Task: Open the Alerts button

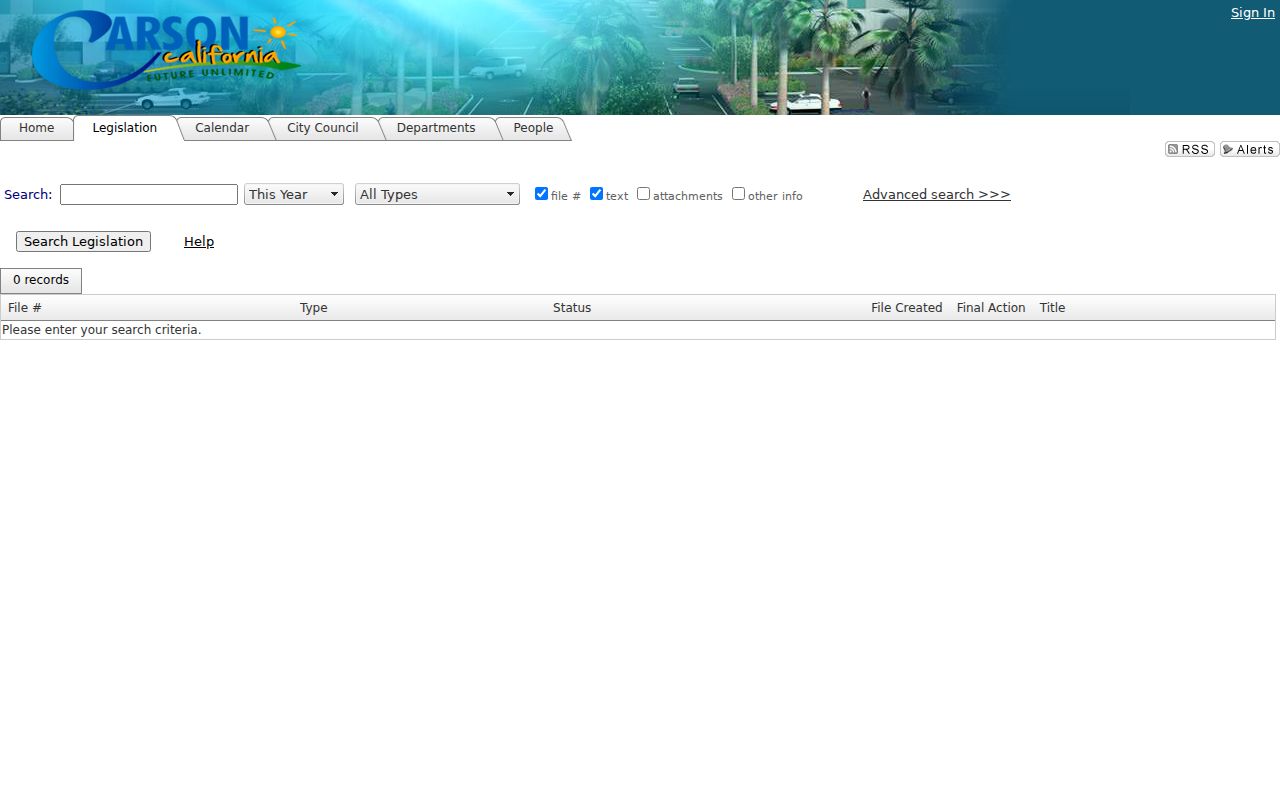Action: (x=1250, y=149)
